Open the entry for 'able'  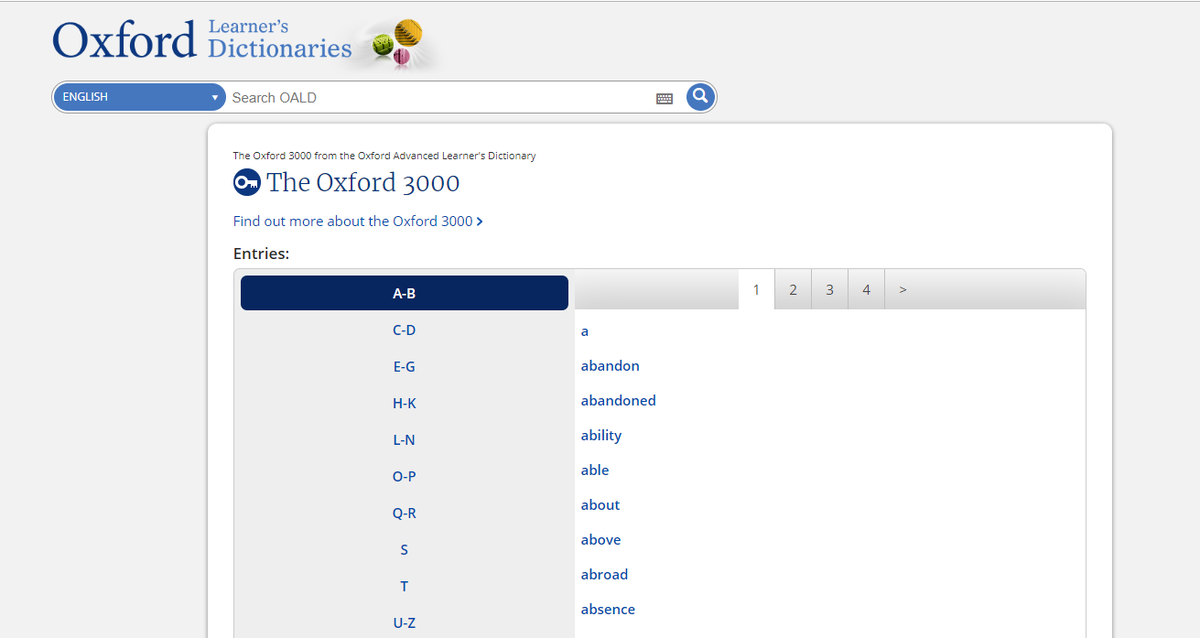595,470
